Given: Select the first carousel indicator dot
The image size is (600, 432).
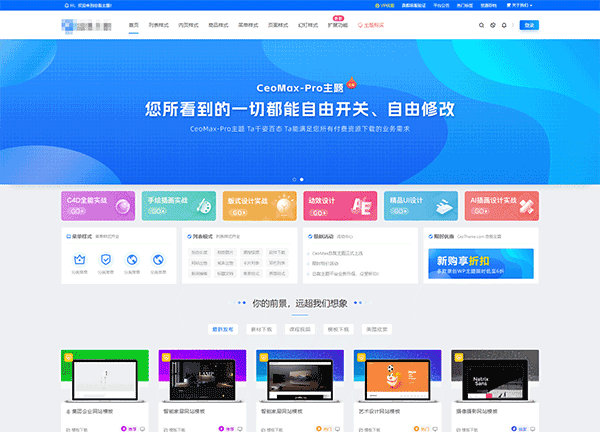Looking at the screenshot, I should (x=294, y=179).
